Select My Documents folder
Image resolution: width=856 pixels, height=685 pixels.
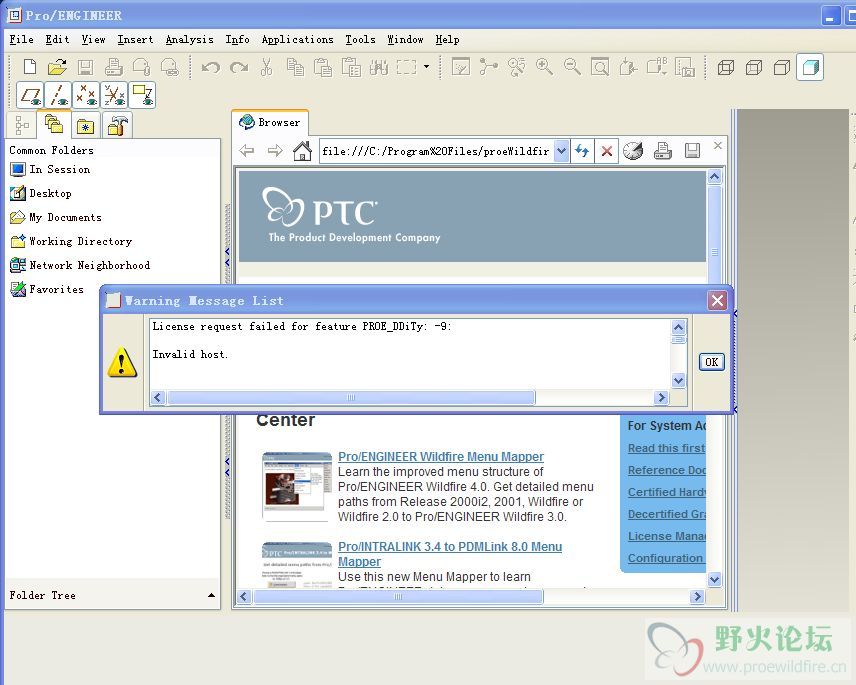[x=56, y=217]
